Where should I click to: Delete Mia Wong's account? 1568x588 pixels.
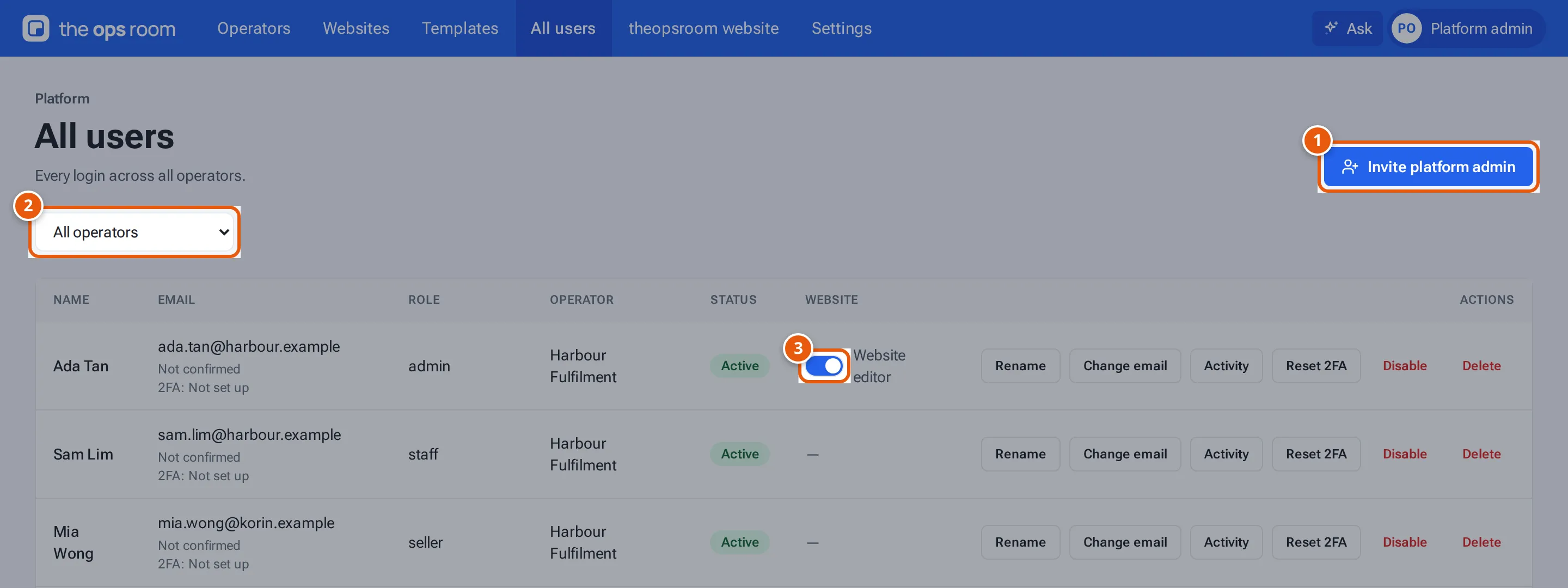click(x=1481, y=542)
